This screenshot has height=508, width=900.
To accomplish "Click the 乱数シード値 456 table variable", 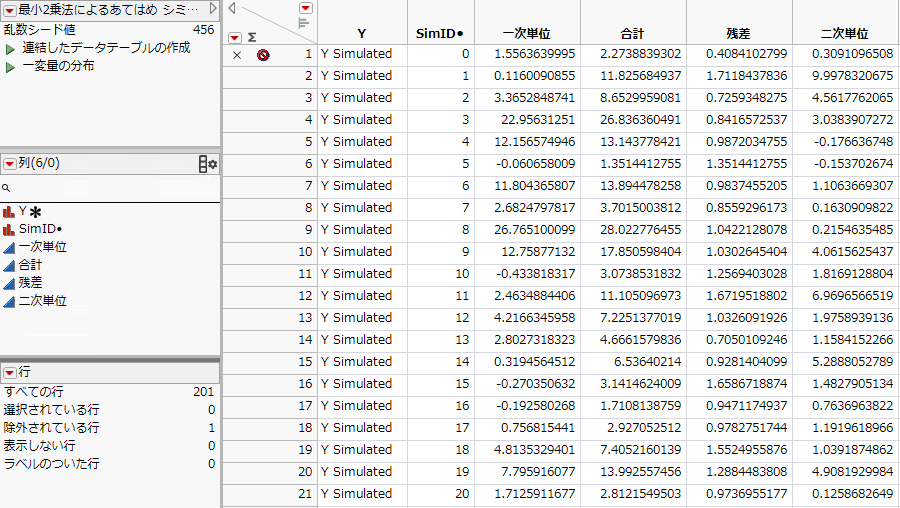I will [109, 30].
